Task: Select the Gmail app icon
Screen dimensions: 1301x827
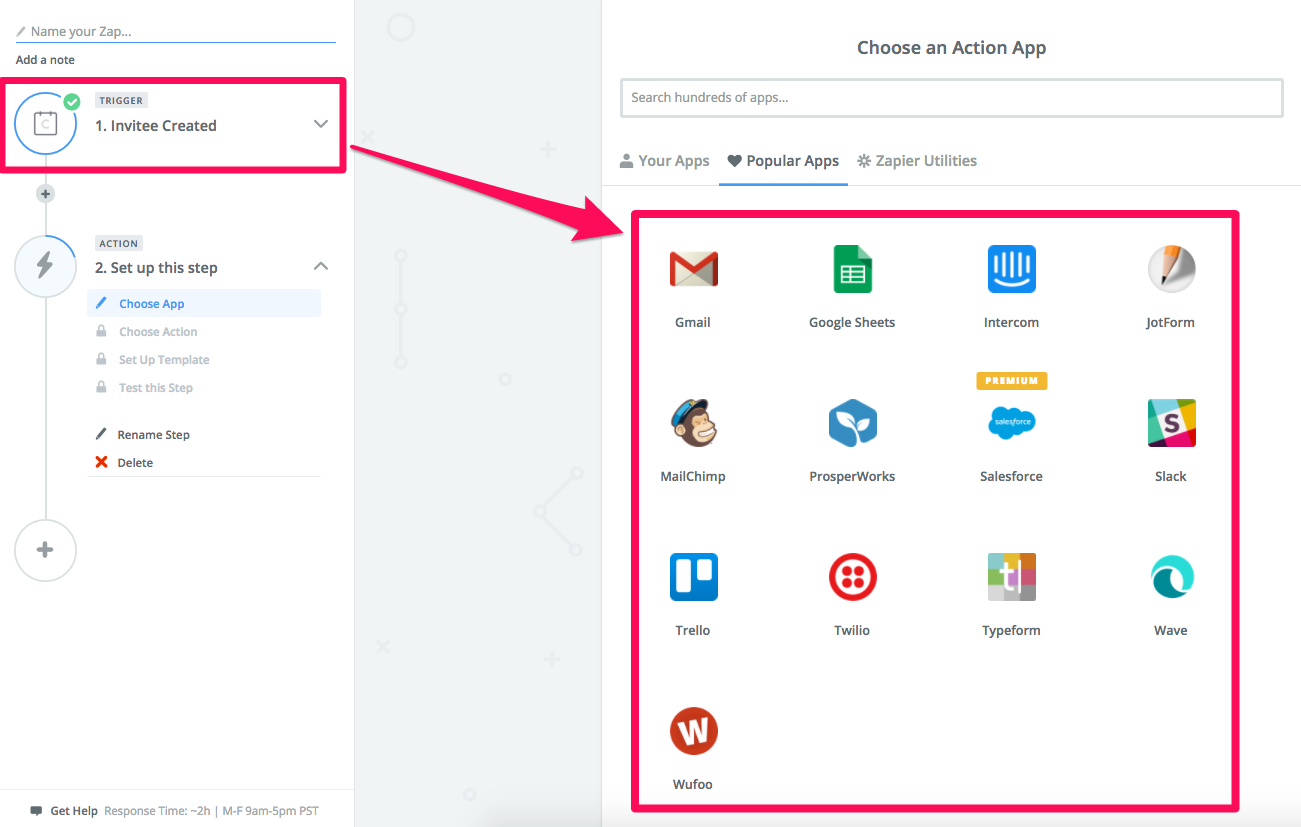Action: pos(693,269)
